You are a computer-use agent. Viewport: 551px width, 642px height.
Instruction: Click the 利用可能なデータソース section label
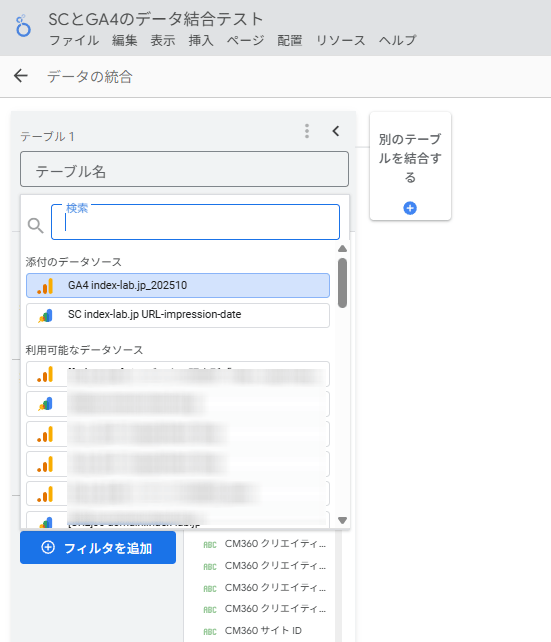(x=84, y=350)
